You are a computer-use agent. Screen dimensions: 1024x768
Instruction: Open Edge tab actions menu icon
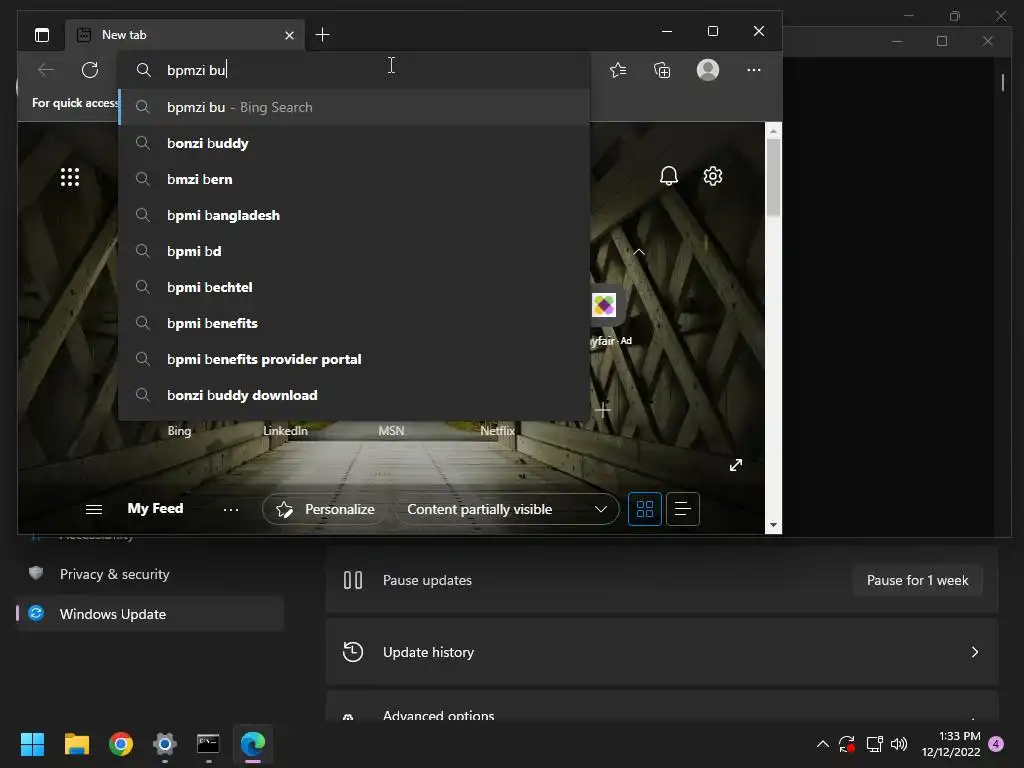click(x=42, y=35)
